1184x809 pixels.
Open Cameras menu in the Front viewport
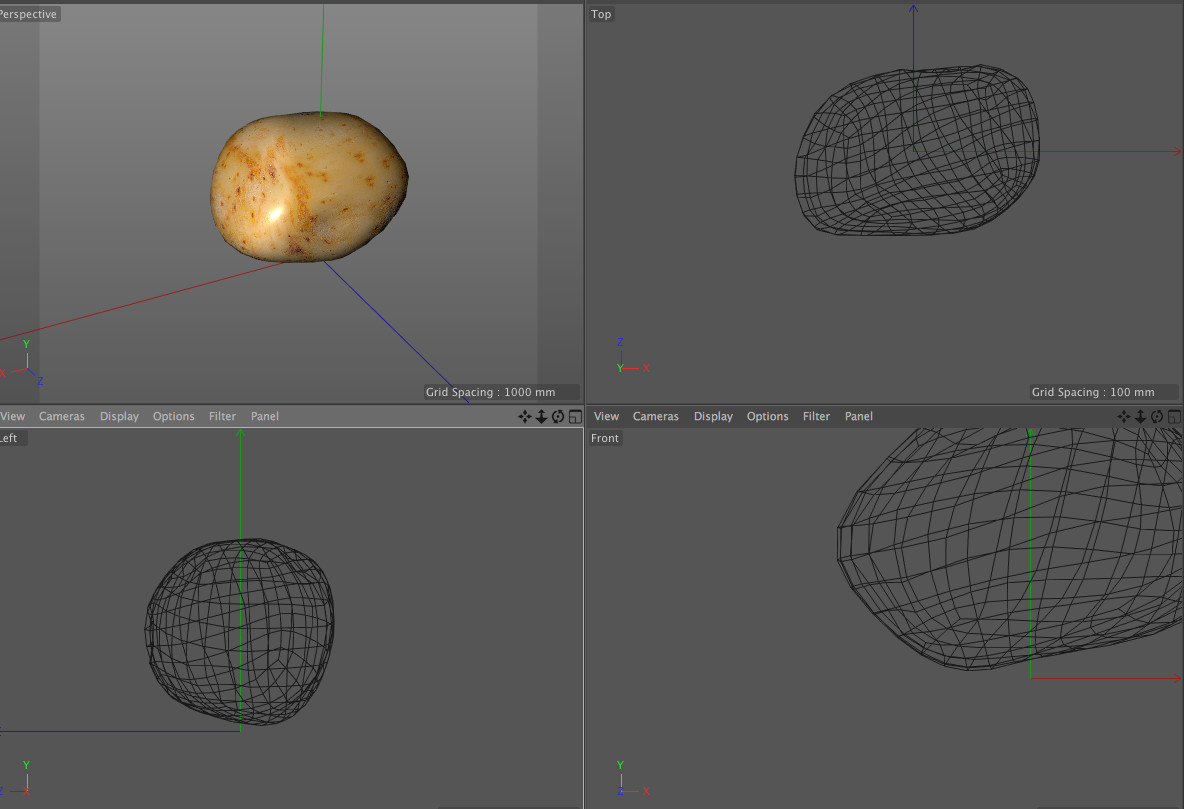(x=656, y=417)
